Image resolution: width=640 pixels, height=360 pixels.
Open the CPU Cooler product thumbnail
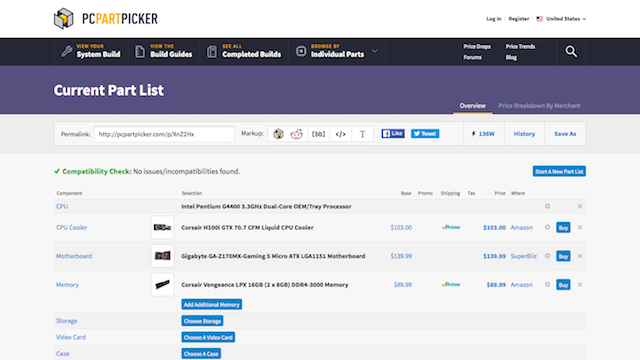click(162, 227)
